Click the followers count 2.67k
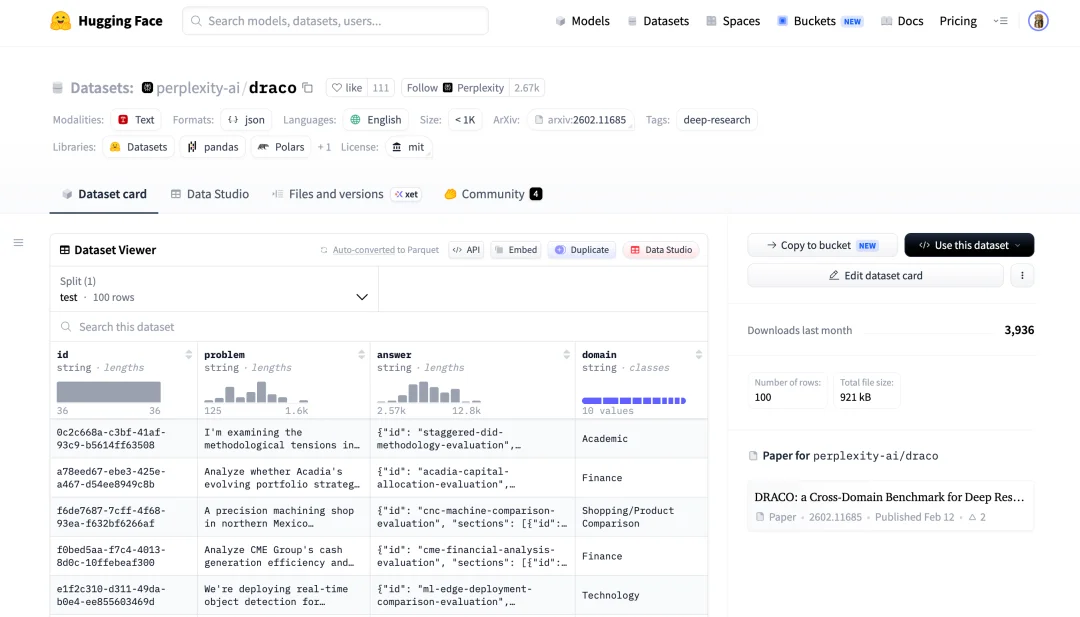The height and width of the screenshot is (617, 1080). pyautogui.click(x=527, y=87)
